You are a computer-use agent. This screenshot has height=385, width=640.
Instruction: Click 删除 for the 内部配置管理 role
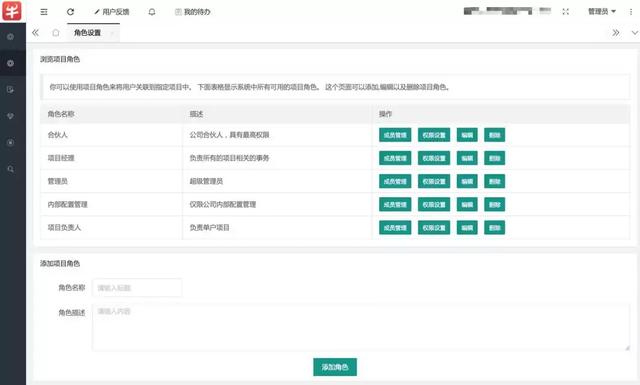pyautogui.click(x=494, y=205)
